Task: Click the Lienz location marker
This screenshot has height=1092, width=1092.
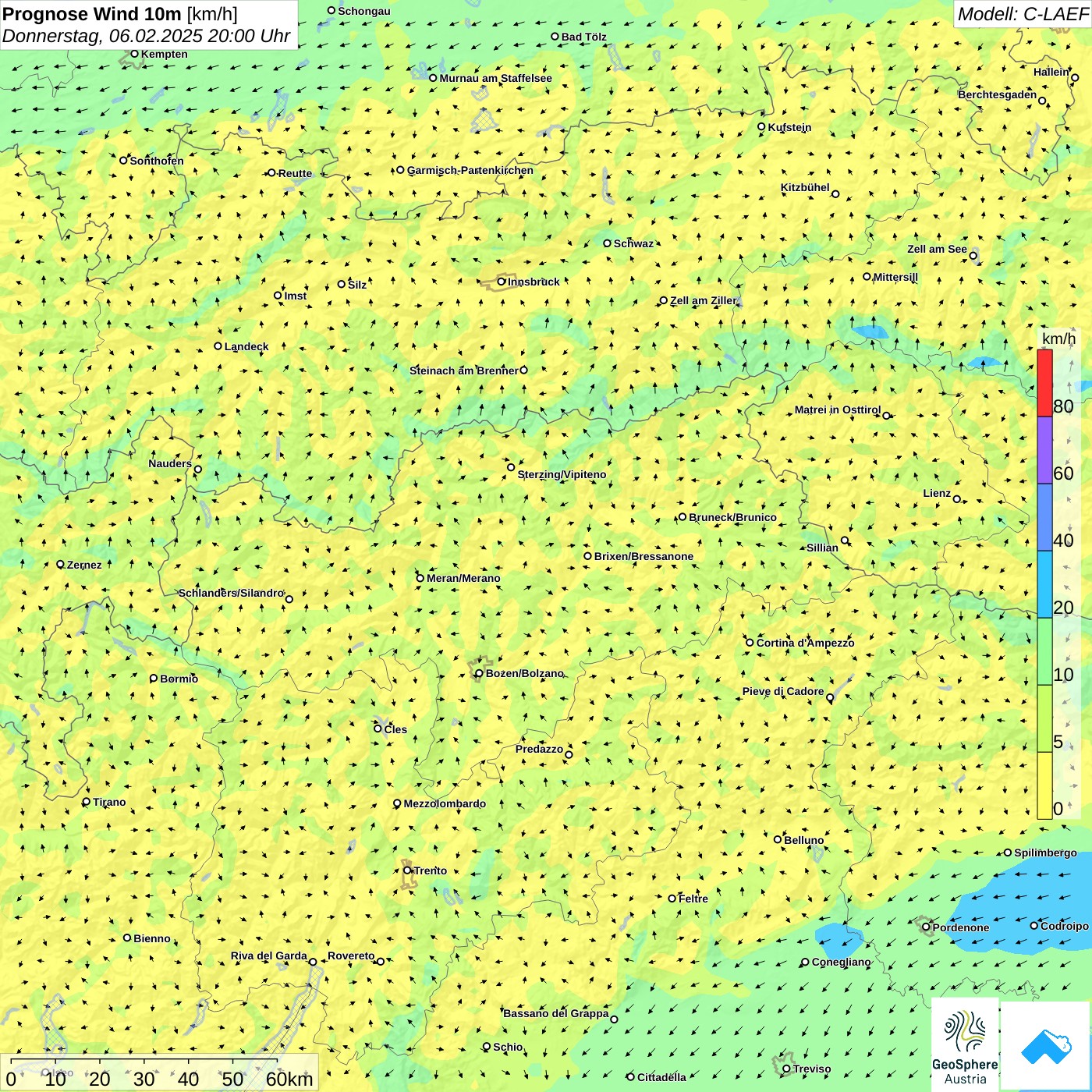Action: pyautogui.click(x=957, y=499)
